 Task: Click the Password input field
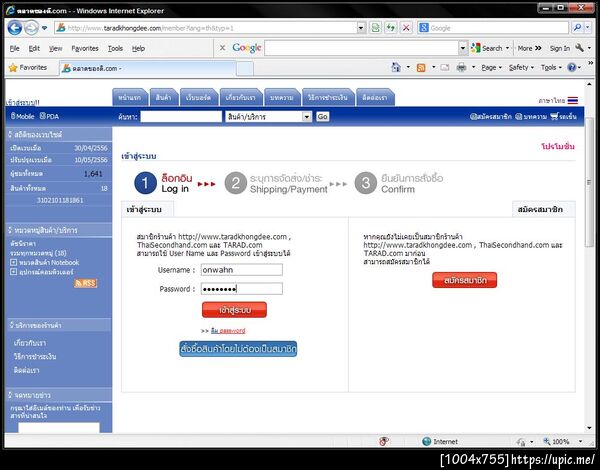point(242,289)
